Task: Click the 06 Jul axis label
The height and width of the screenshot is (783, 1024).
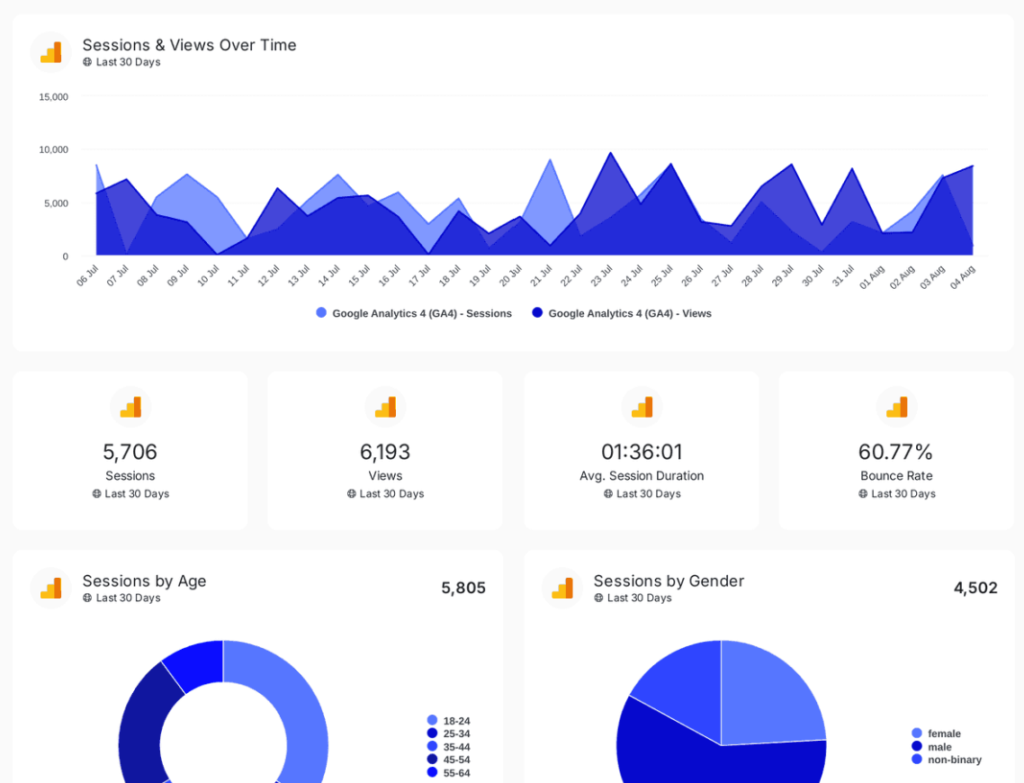Action: click(88, 276)
